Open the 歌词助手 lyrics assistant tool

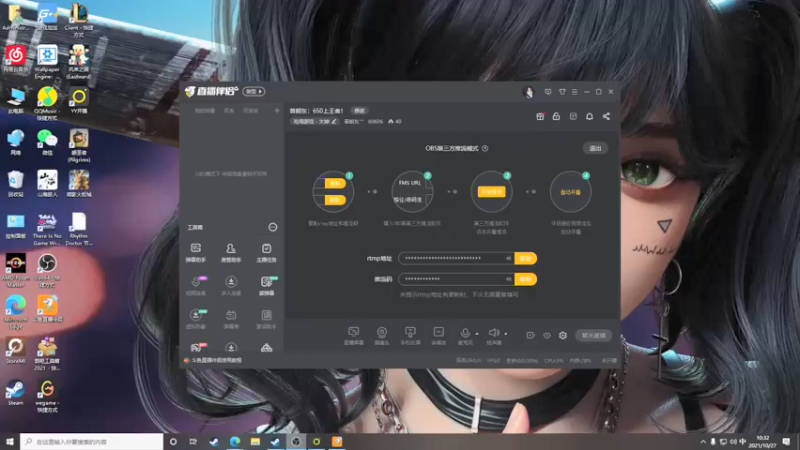[266, 319]
